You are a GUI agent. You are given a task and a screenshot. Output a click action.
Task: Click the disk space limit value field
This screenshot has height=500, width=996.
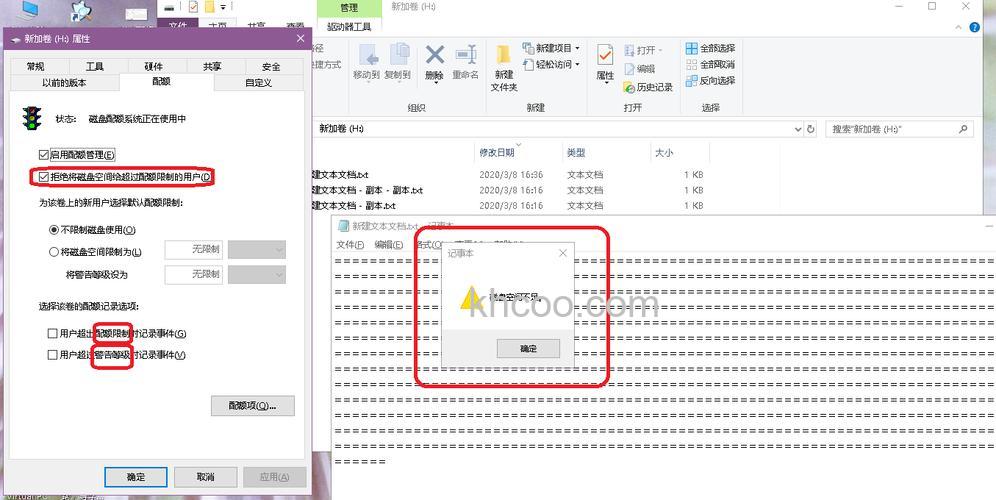[x=193, y=250]
